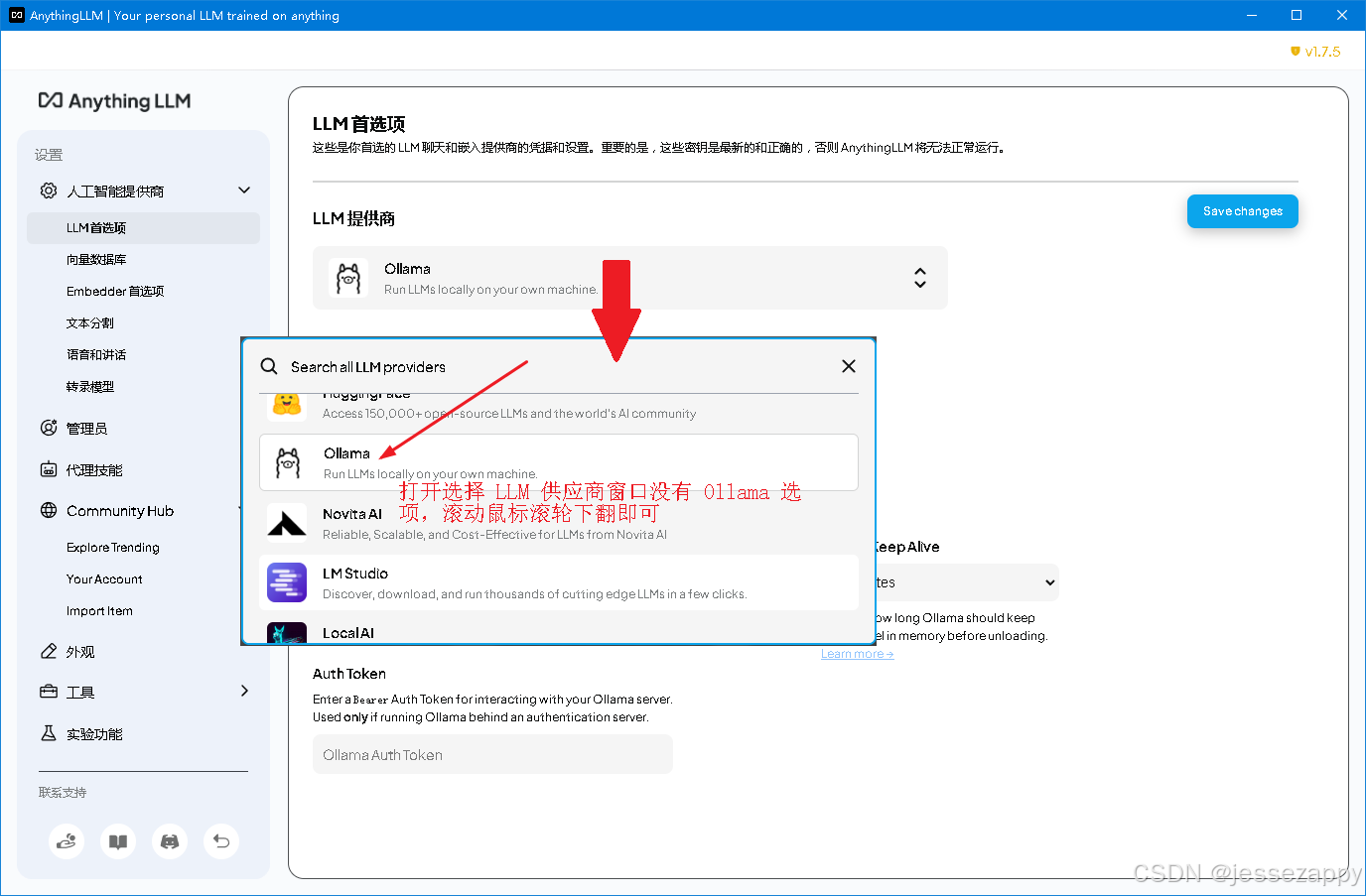Screen dimensions: 1366x896
Task: Click the HuggingFace emoji icon
Action: point(287,405)
